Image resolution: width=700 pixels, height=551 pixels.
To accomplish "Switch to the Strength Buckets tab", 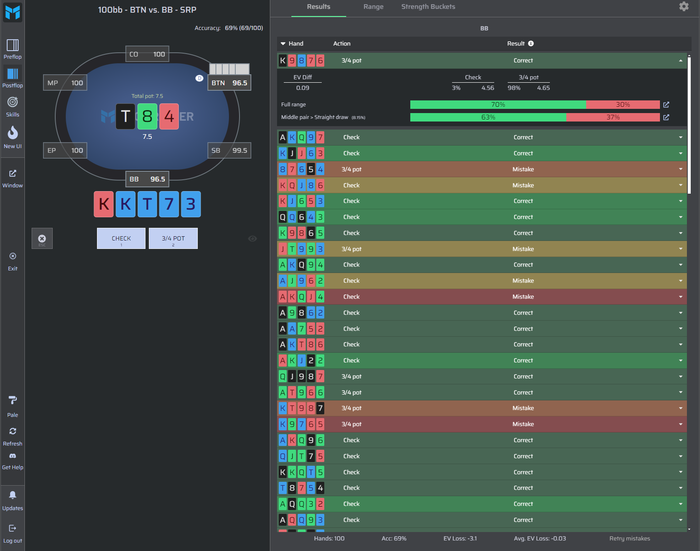I will (x=428, y=7).
